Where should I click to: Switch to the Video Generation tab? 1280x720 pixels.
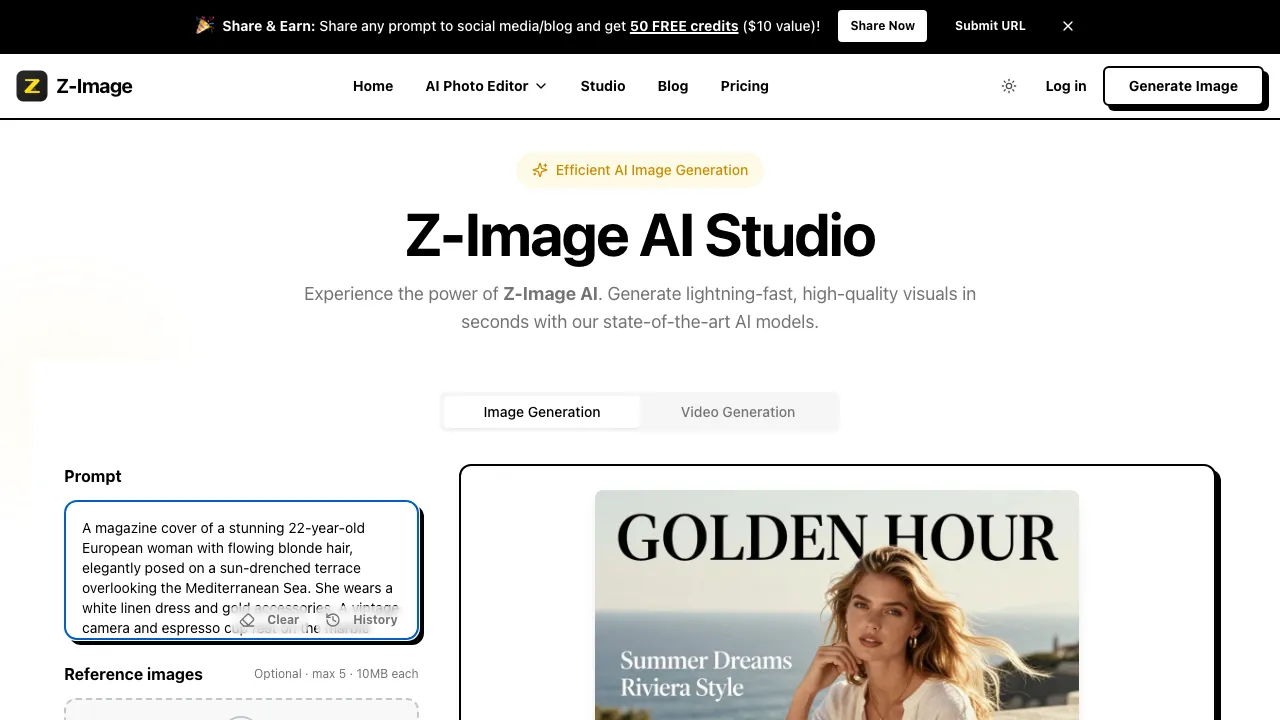[737, 412]
